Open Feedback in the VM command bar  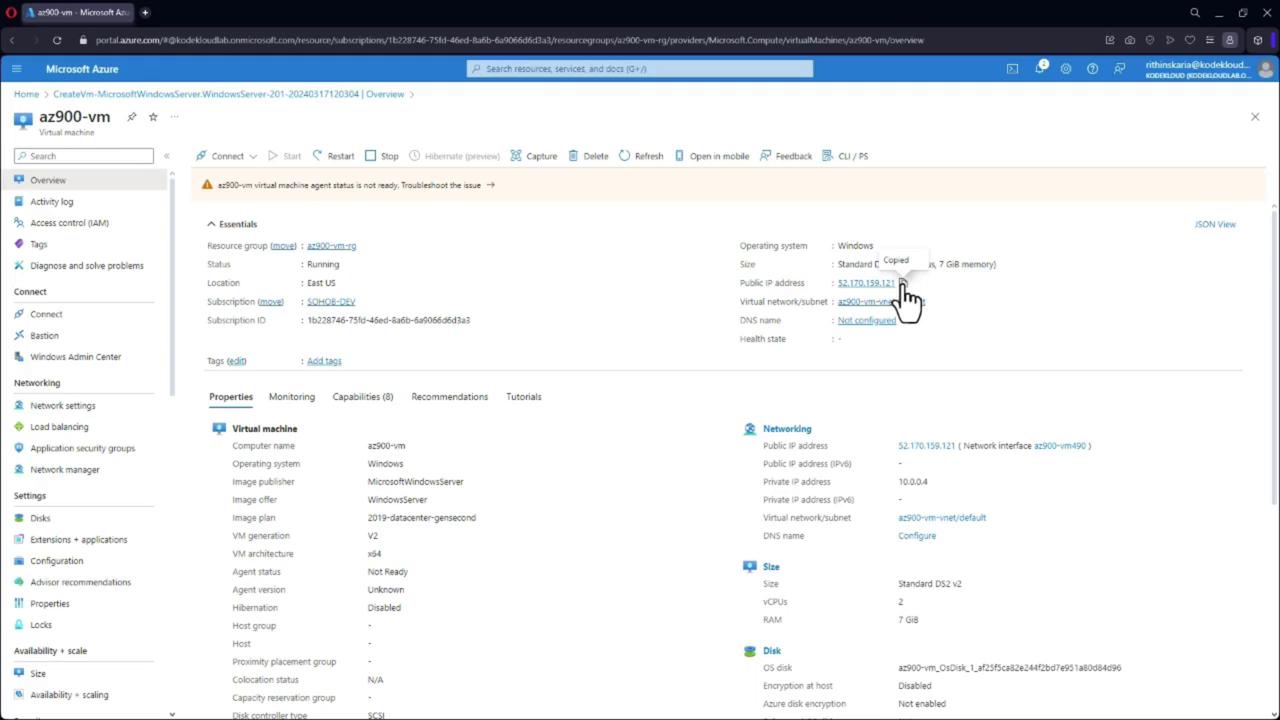click(786, 156)
